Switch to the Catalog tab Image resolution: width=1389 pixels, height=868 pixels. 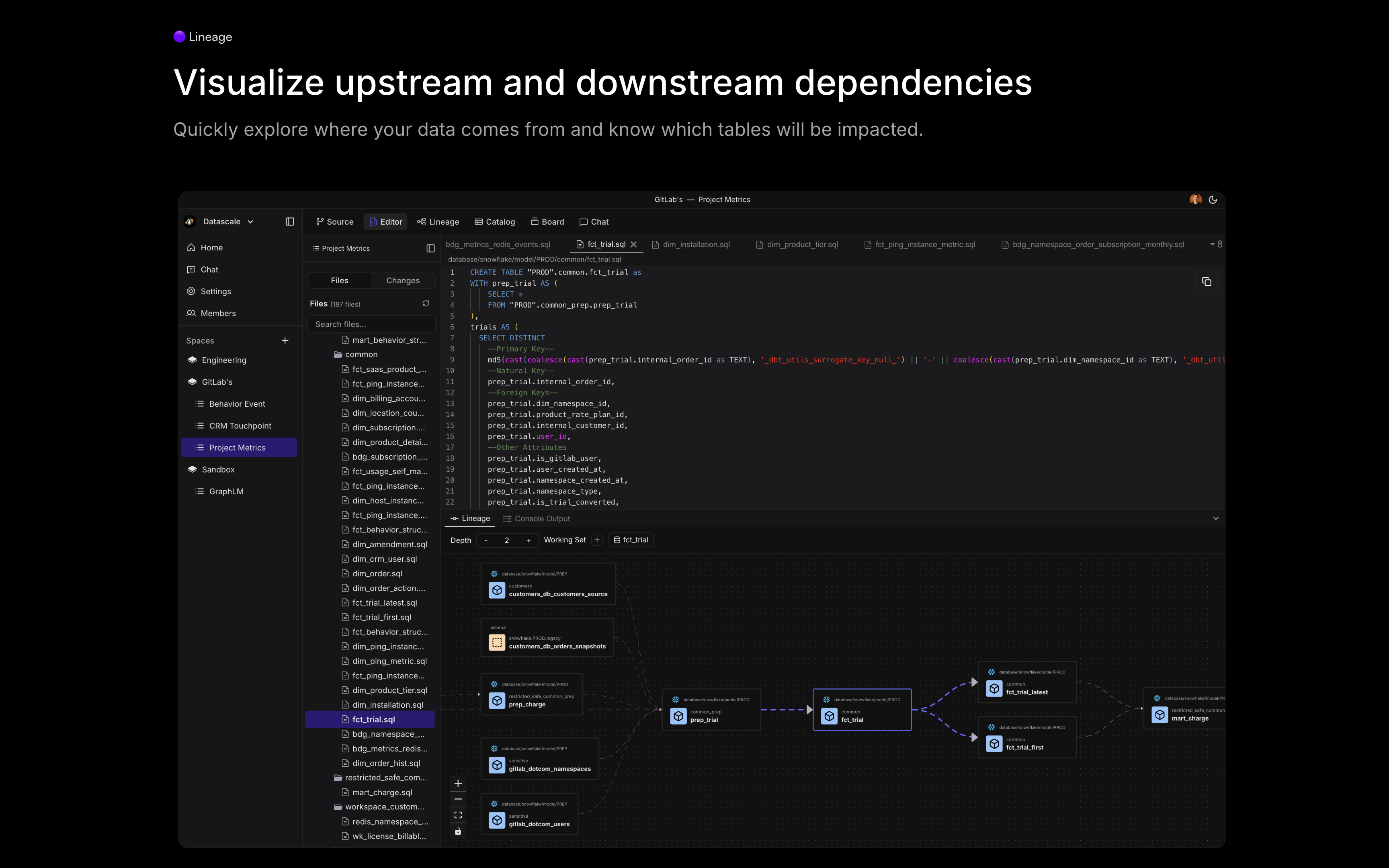[495, 221]
